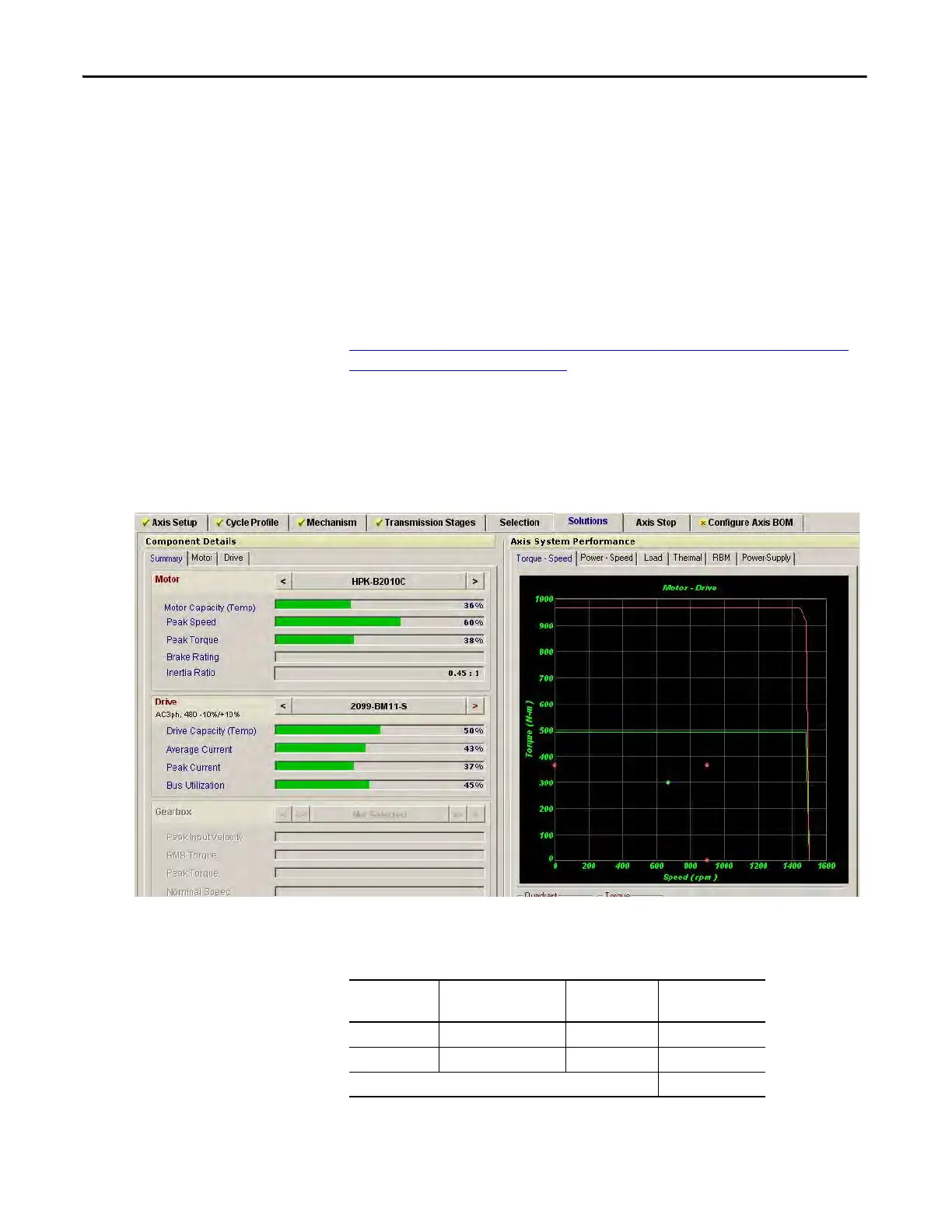Click the Brake Rating label

pyautogui.click(x=192, y=657)
